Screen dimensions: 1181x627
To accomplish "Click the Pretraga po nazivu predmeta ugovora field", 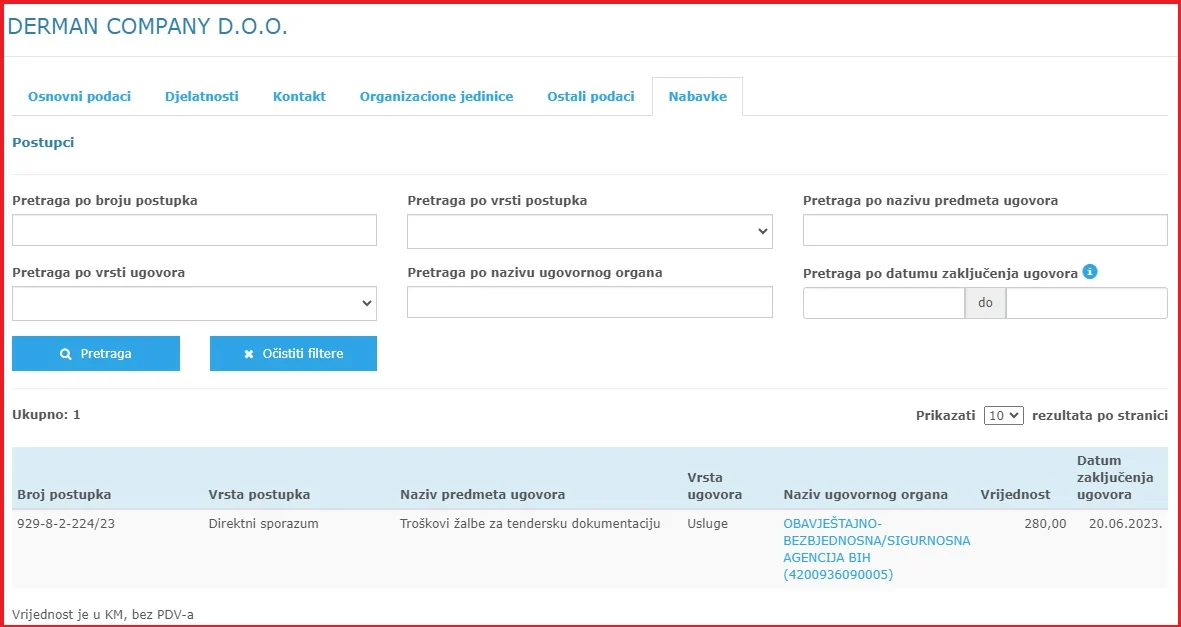I will pyautogui.click(x=985, y=230).
